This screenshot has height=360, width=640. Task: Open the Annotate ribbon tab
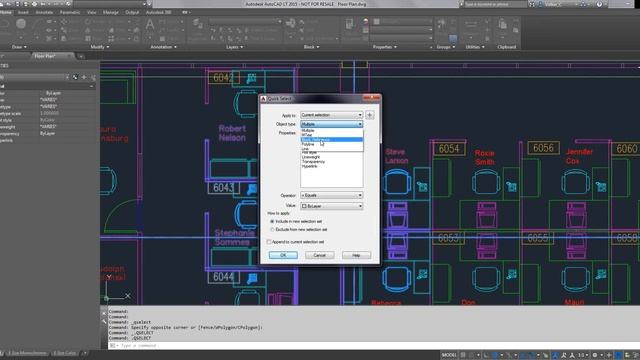click(x=44, y=12)
